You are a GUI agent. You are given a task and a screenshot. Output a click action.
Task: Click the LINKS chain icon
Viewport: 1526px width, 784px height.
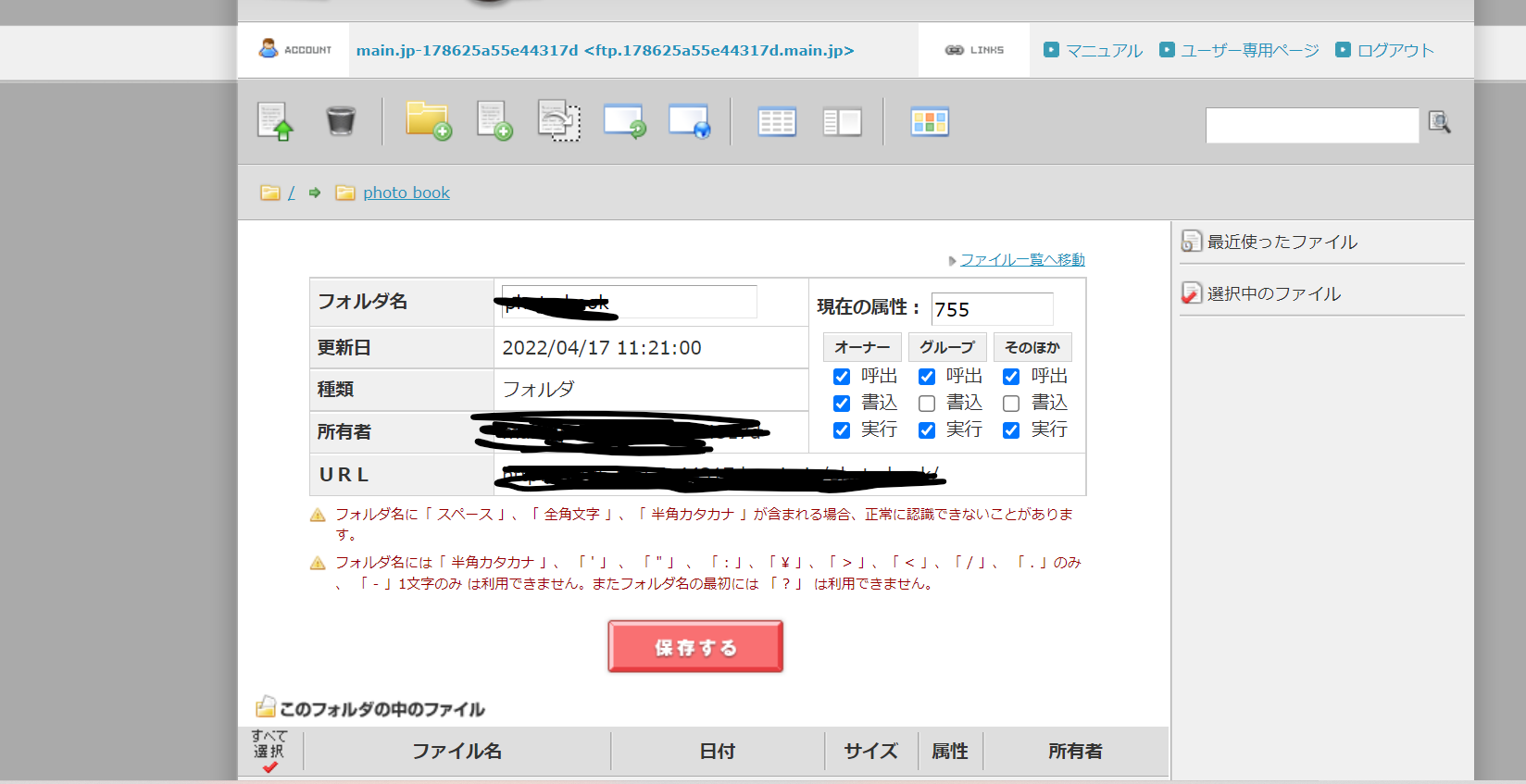pos(955,50)
